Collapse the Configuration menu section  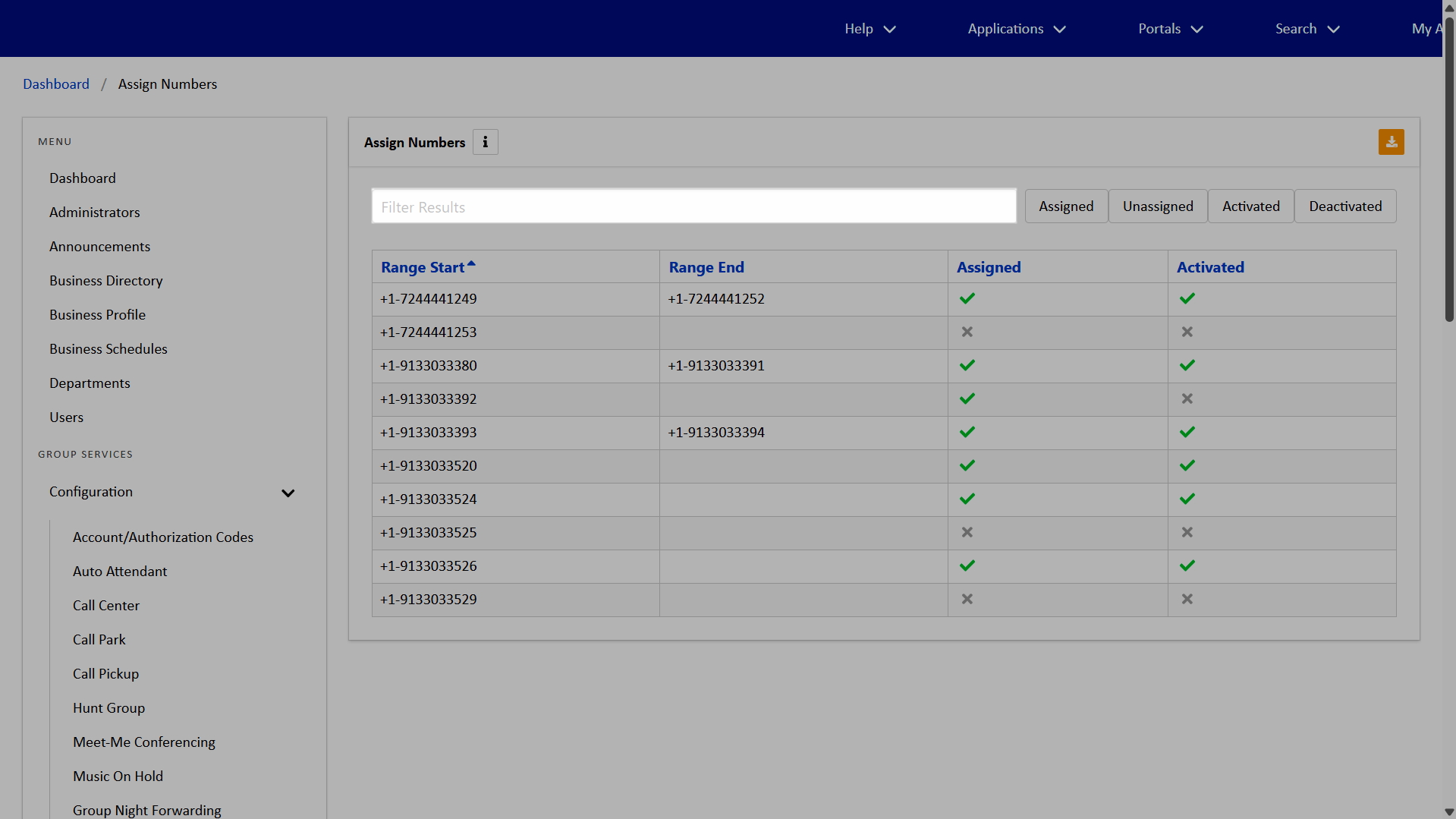[x=288, y=493]
